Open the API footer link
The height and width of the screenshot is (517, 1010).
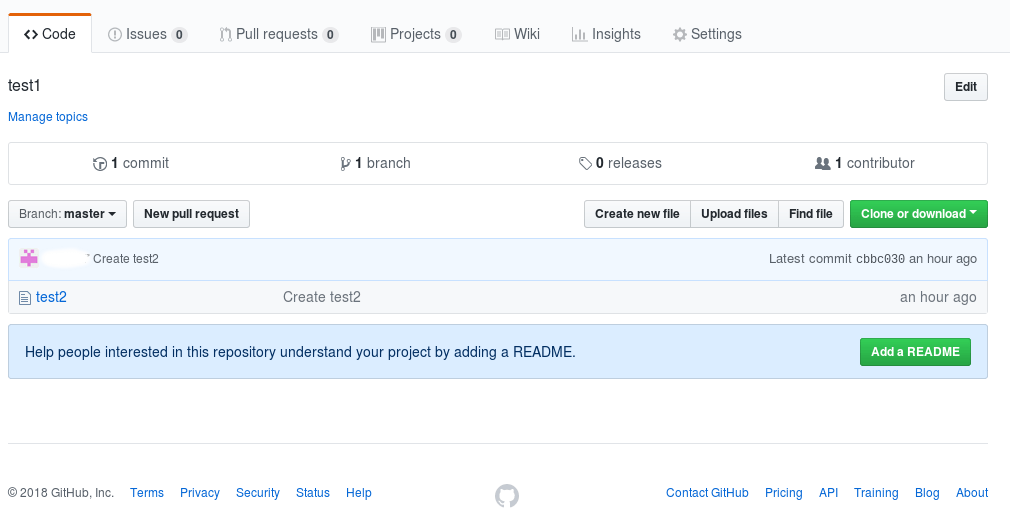pos(828,493)
